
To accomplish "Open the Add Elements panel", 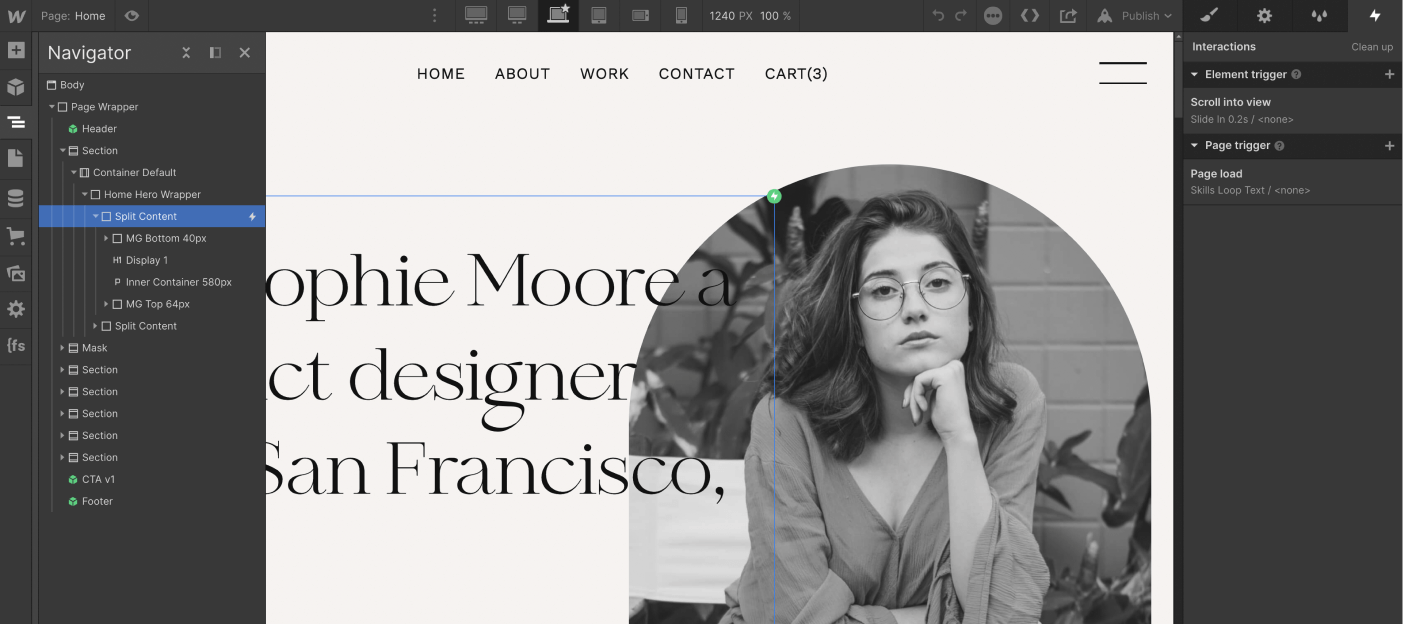I will pos(16,48).
